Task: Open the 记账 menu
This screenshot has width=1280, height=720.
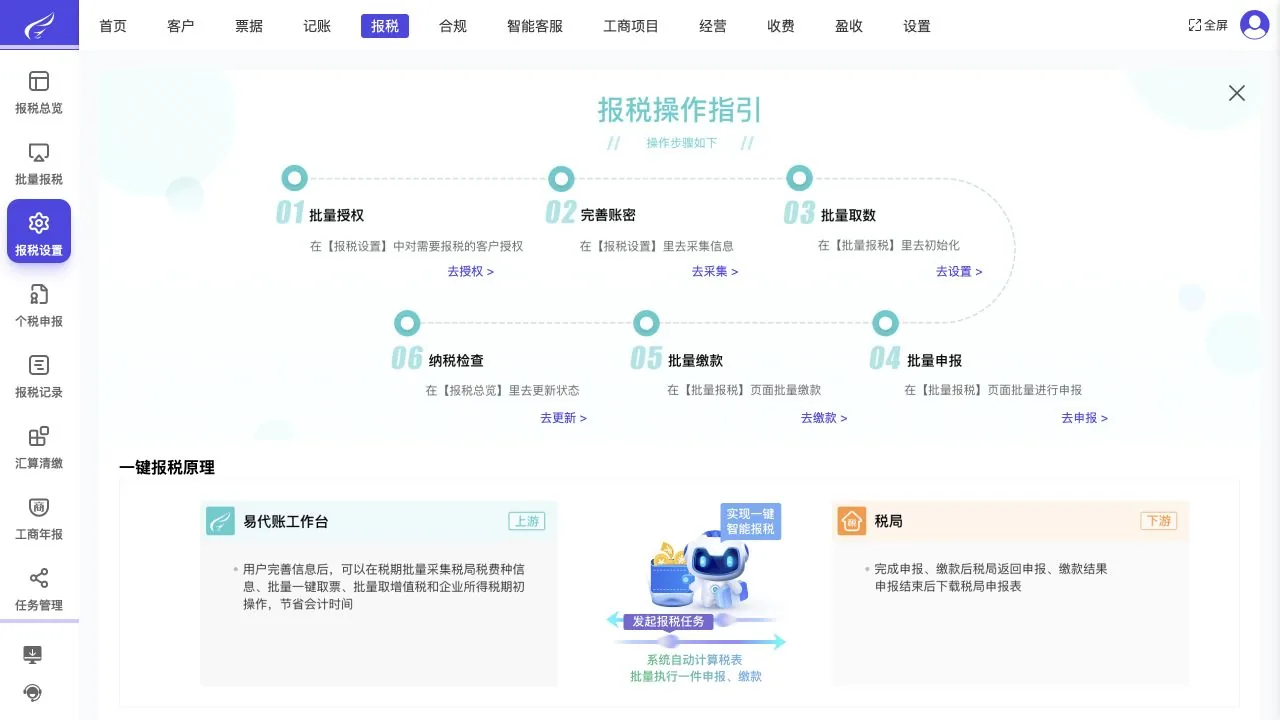Action: click(x=317, y=26)
